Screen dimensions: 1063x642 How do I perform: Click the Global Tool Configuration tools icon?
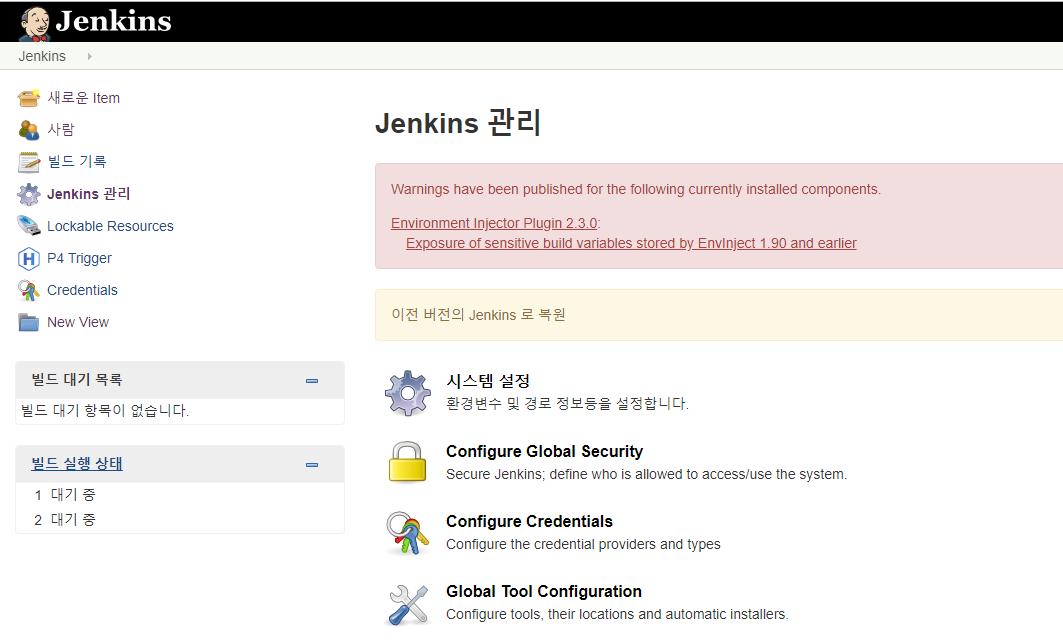pos(408,605)
